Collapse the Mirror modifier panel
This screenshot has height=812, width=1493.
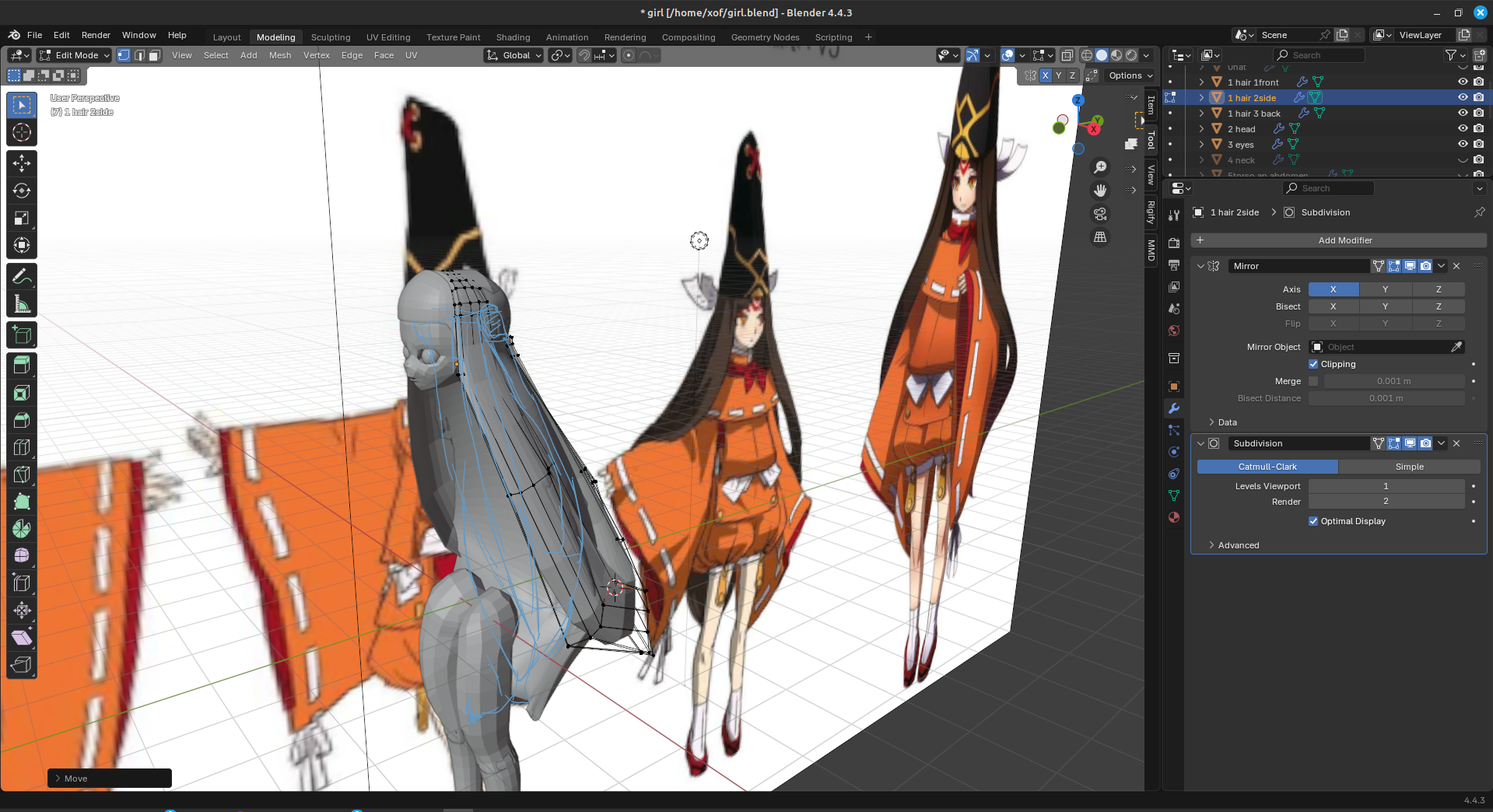pos(1200,266)
